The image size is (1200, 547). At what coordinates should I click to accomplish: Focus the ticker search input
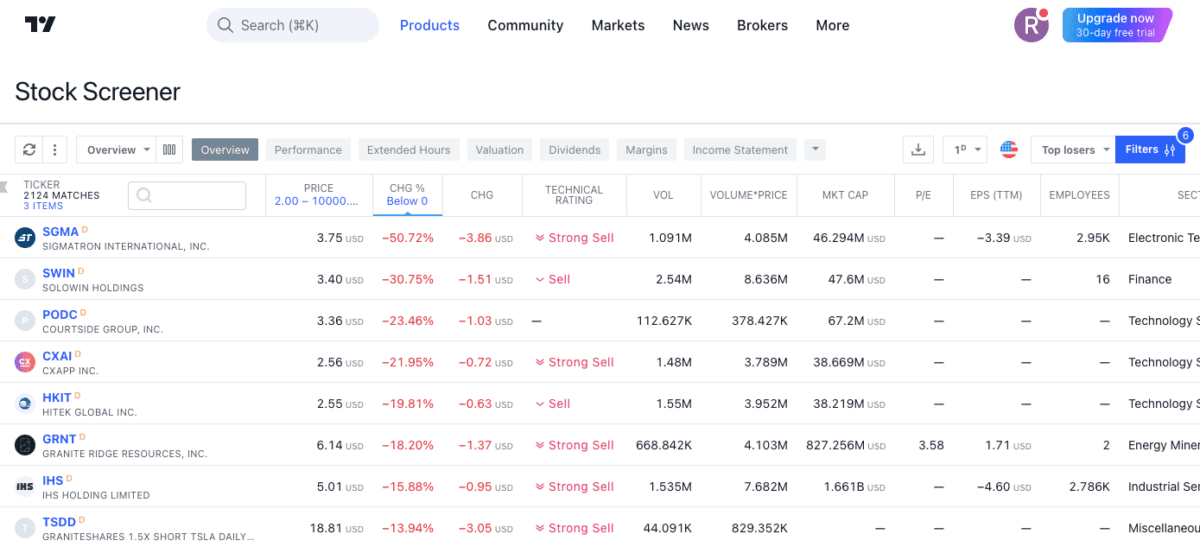pyautogui.click(x=187, y=196)
